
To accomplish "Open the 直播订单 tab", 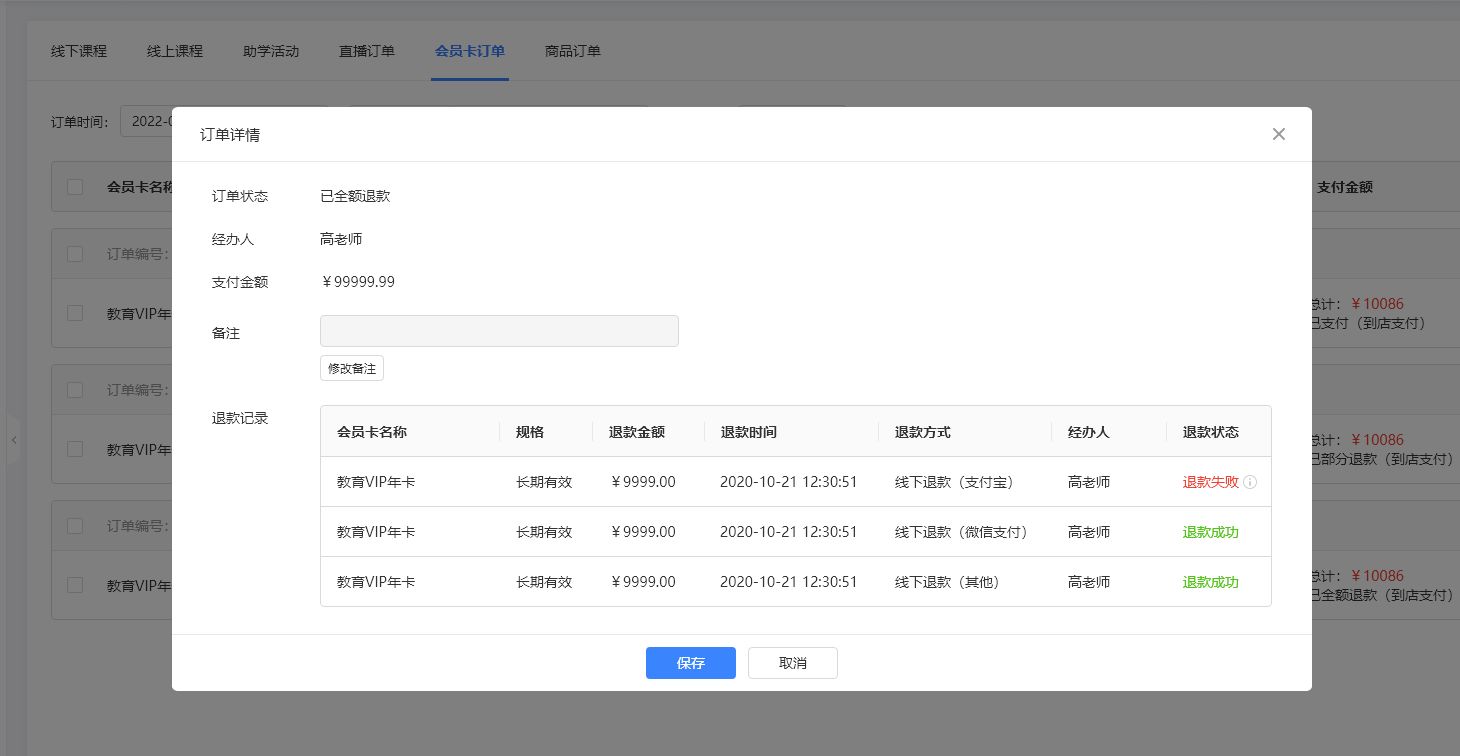I will point(367,51).
